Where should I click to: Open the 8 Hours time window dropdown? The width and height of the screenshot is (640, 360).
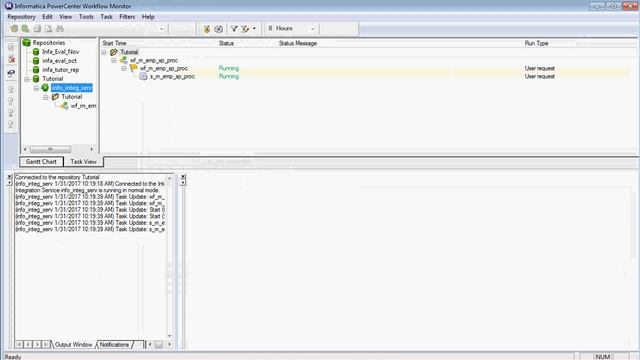pos(312,29)
